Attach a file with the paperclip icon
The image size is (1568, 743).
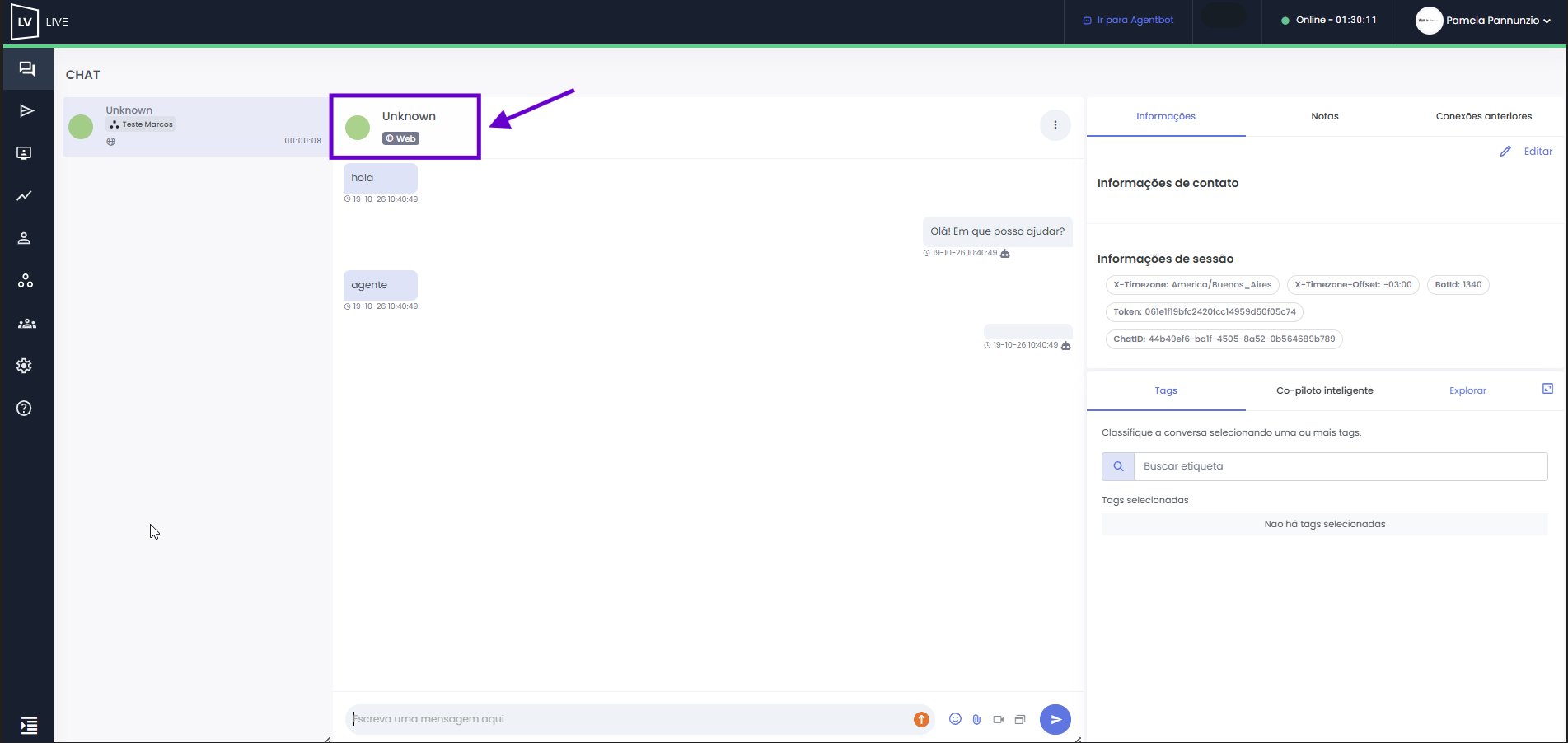976,719
